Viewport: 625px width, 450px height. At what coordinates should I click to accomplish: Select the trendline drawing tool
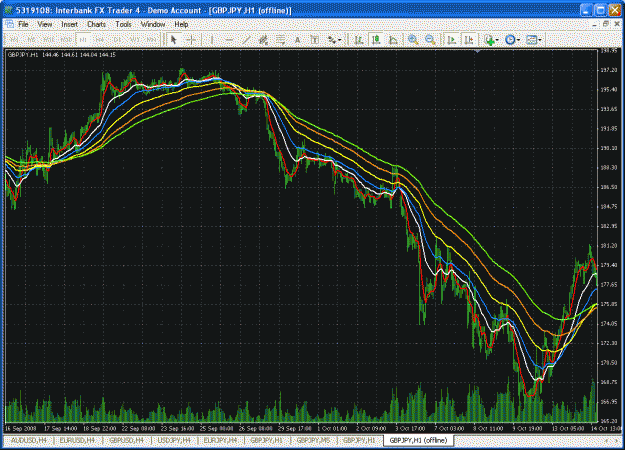point(246,40)
